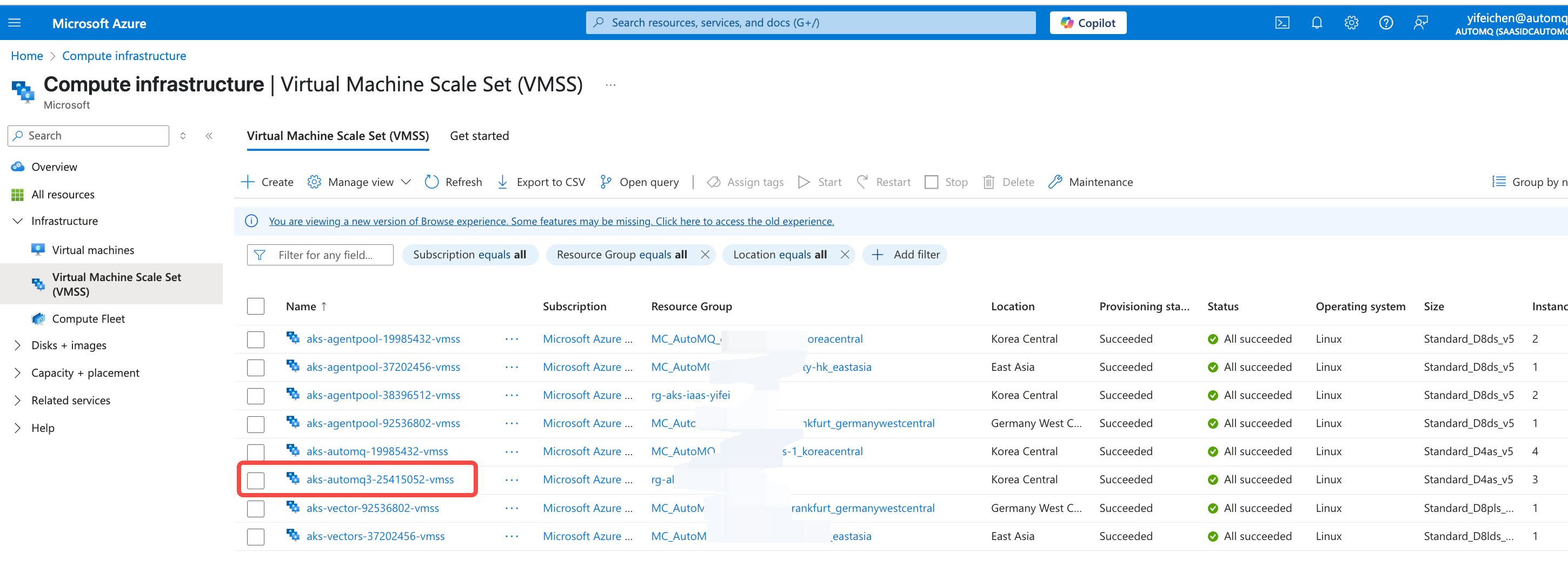
Task: Toggle sidebar expand/collapse all arrows
Action: pos(183,136)
